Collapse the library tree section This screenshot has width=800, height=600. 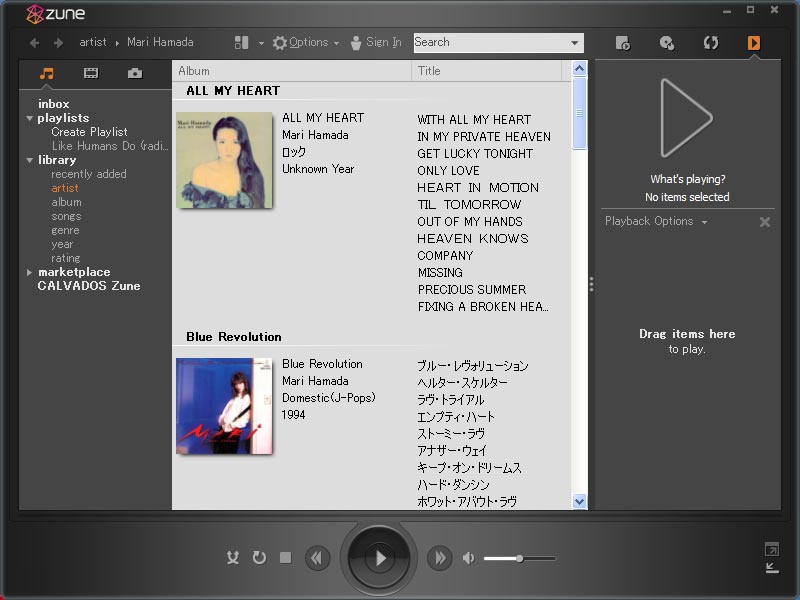click(30, 160)
